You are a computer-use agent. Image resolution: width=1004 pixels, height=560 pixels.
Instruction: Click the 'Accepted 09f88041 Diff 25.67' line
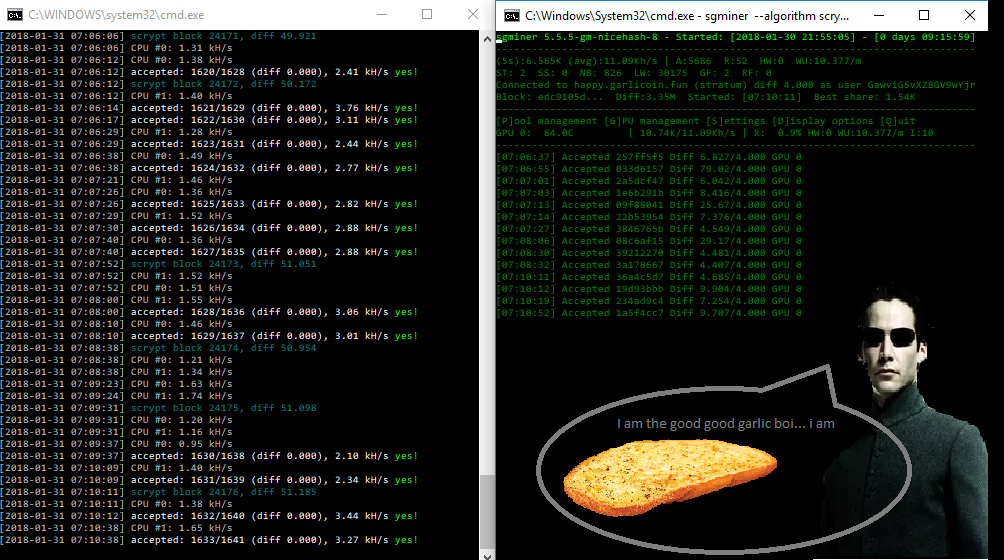click(649, 205)
